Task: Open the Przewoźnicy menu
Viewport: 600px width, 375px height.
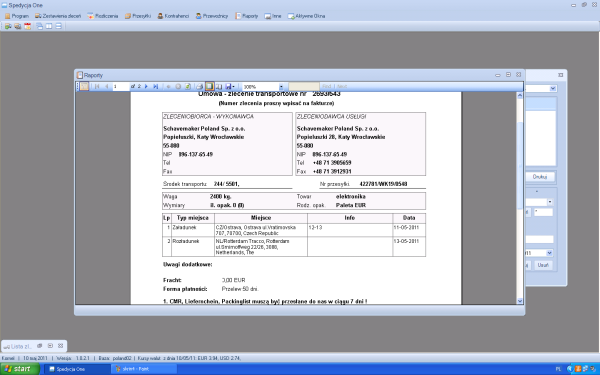Action: [212, 16]
